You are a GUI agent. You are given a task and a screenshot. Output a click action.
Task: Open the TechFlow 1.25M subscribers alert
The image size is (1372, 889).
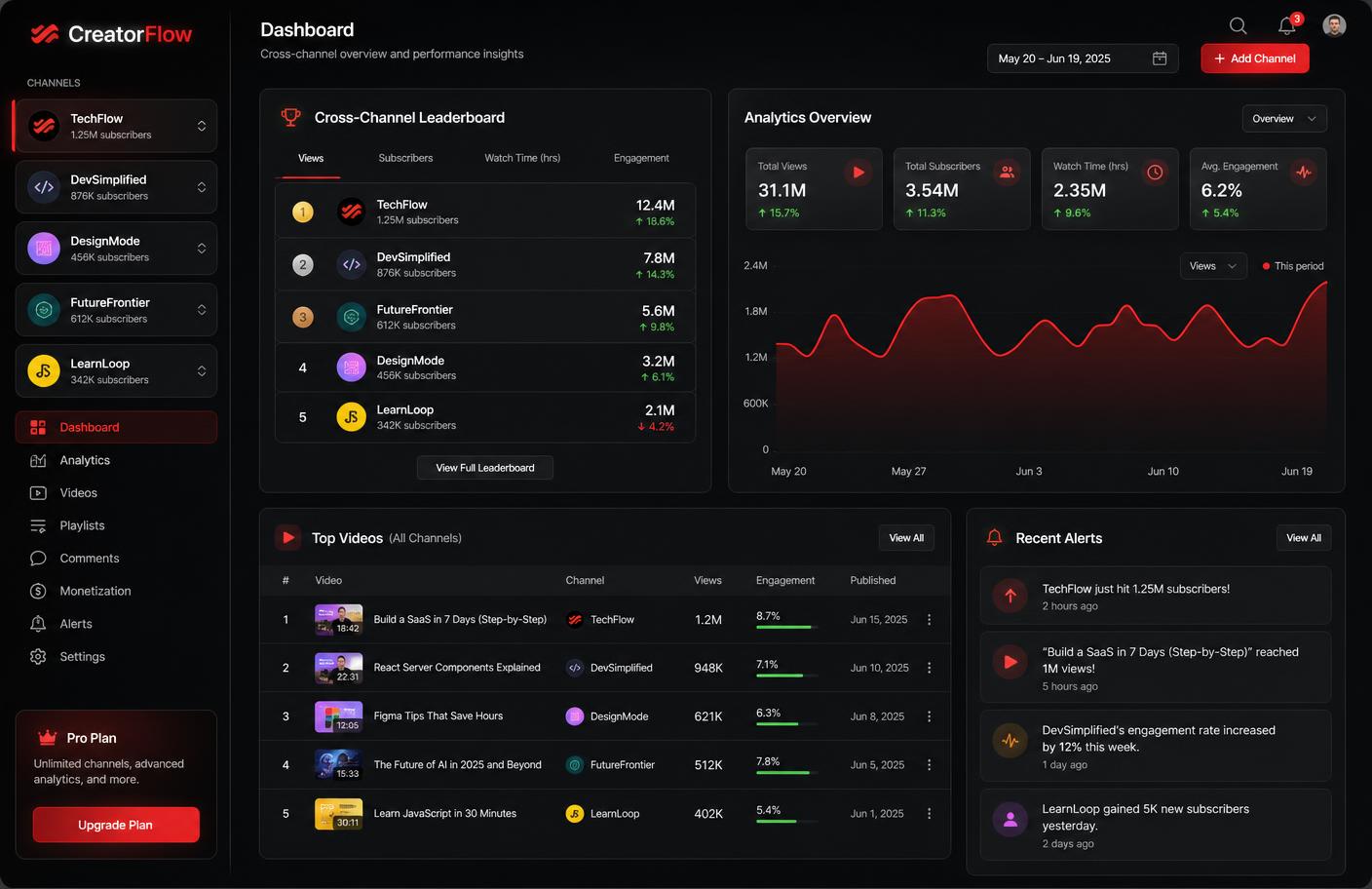click(1156, 597)
